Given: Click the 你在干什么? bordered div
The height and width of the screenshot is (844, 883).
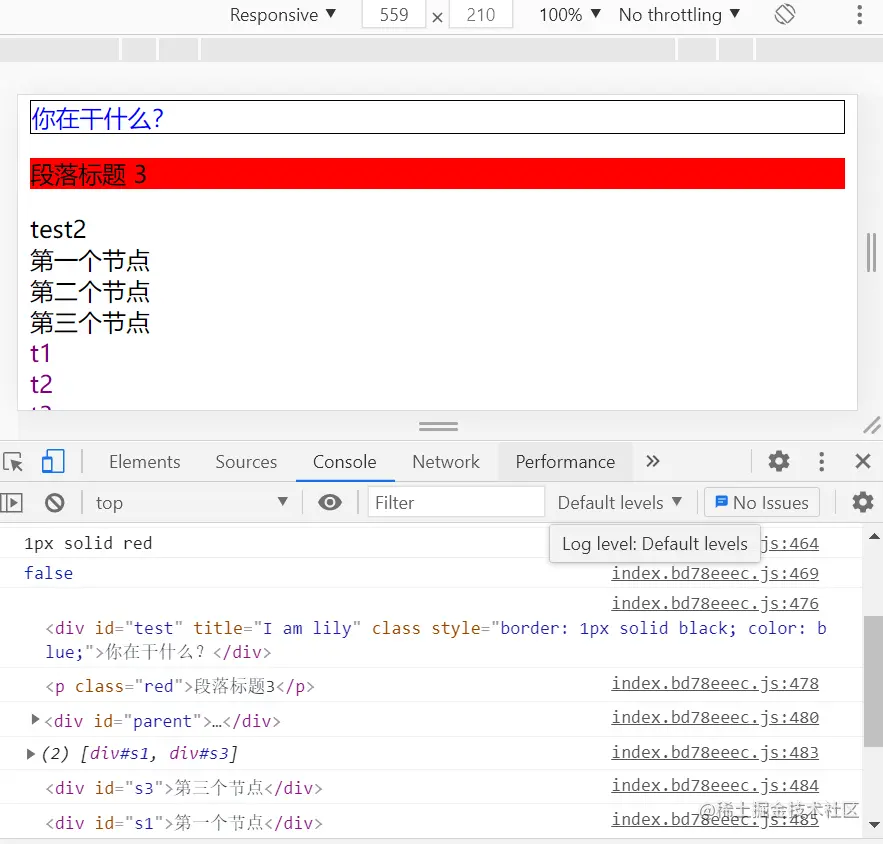Looking at the screenshot, I should pyautogui.click(x=438, y=117).
